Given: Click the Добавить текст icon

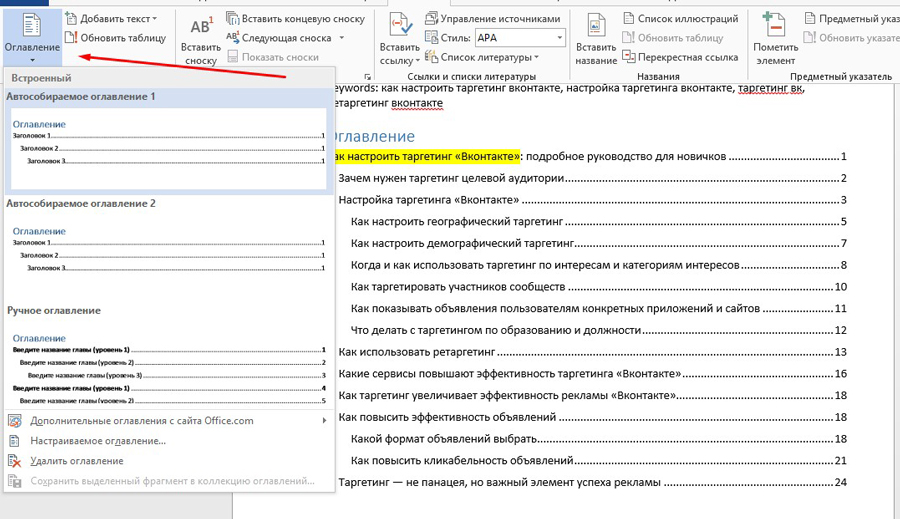Looking at the screenshot, I should [71, 19].
